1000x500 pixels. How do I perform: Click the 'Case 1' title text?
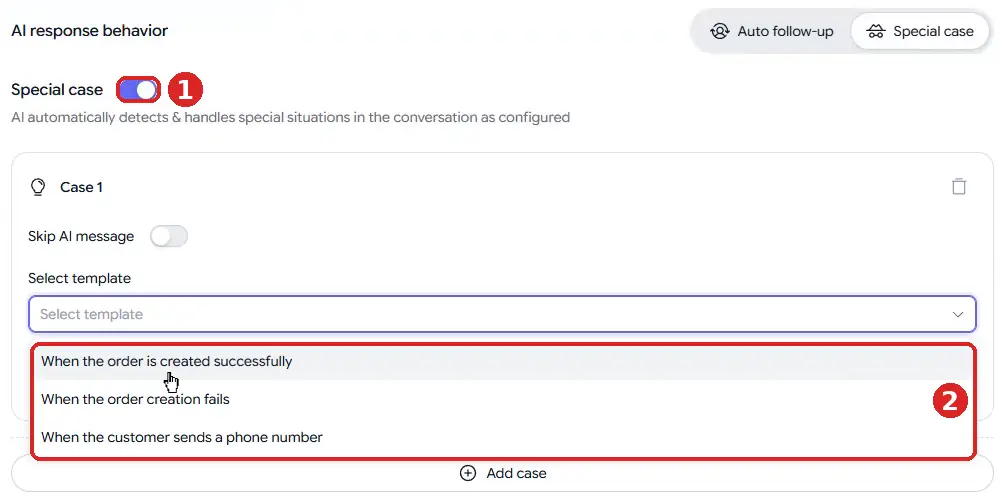point(81,187)
